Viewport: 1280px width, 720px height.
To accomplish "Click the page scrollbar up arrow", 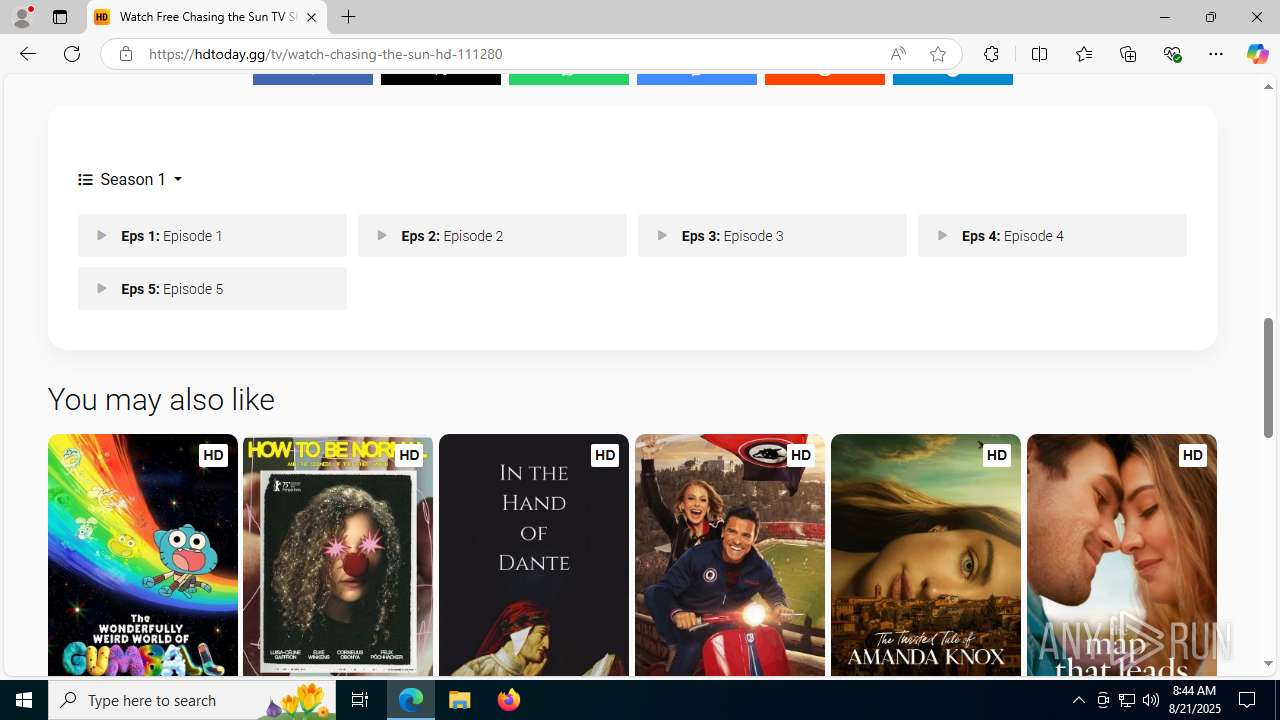I will 1269,87.
